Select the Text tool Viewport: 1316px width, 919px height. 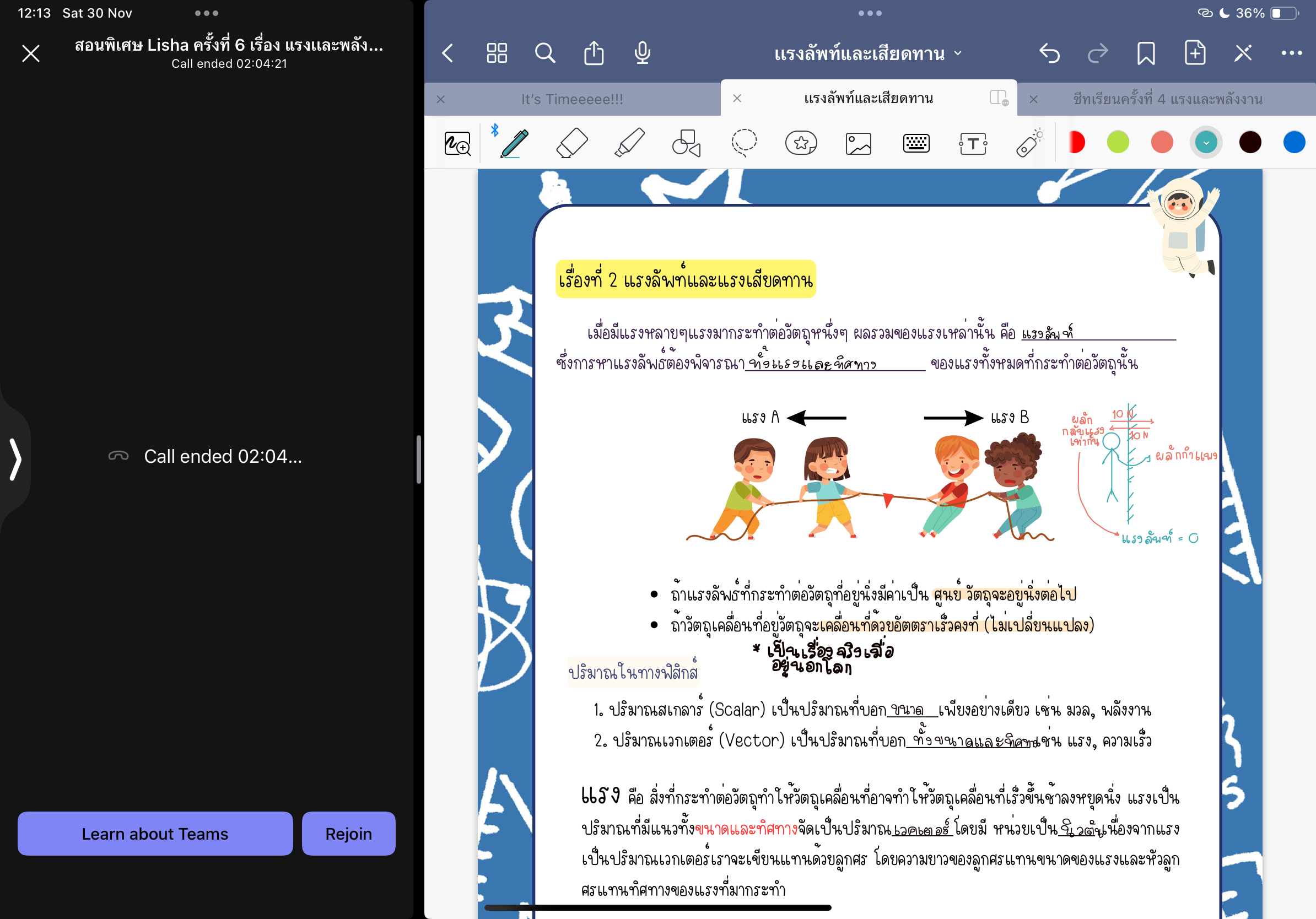973,143
